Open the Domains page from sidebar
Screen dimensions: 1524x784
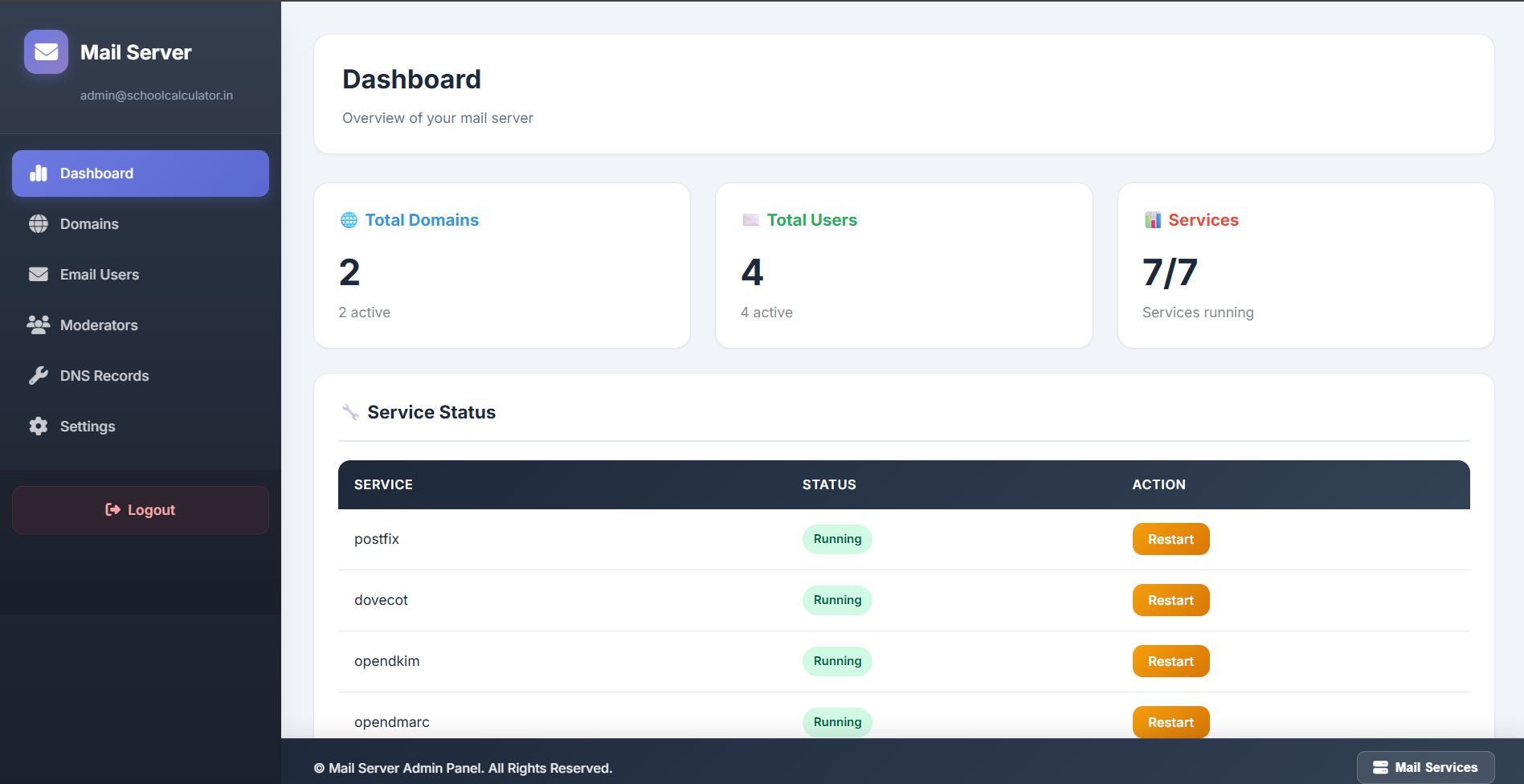point(89,224)
